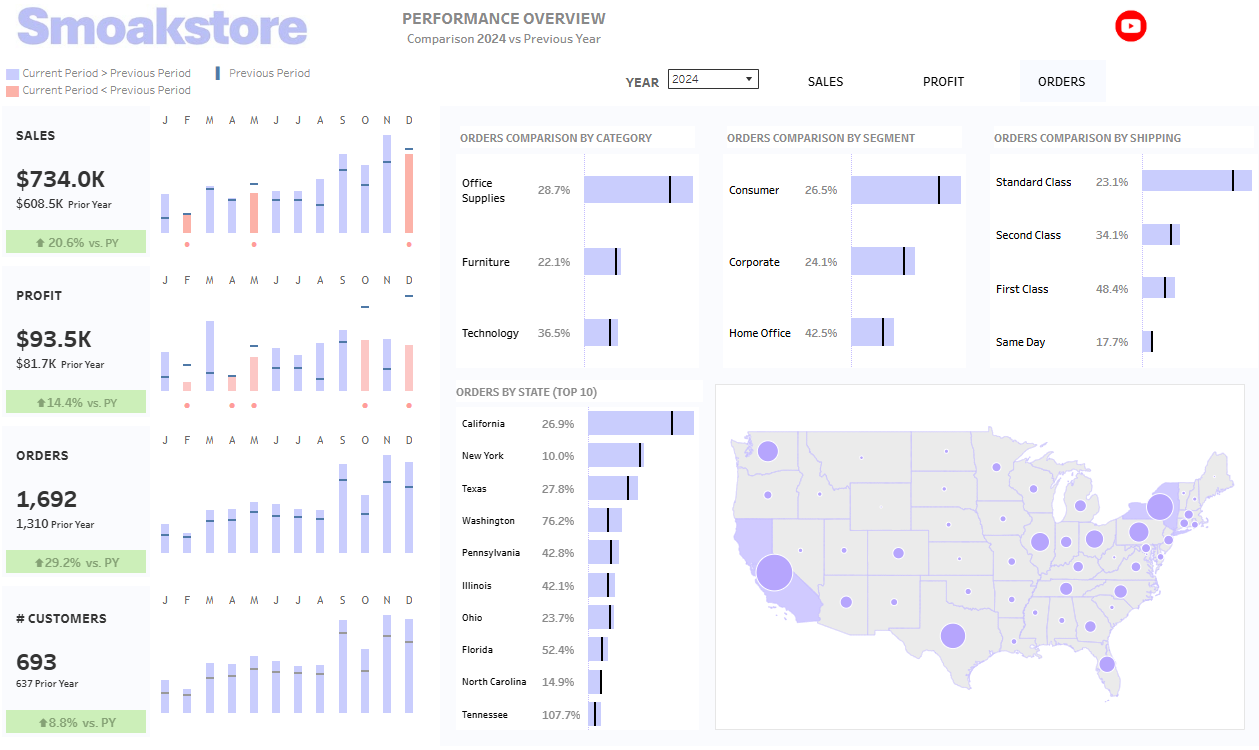Open the YouTube icon link
Image resolution: width=1259 pixels, height=750 pixels.
1131,27
